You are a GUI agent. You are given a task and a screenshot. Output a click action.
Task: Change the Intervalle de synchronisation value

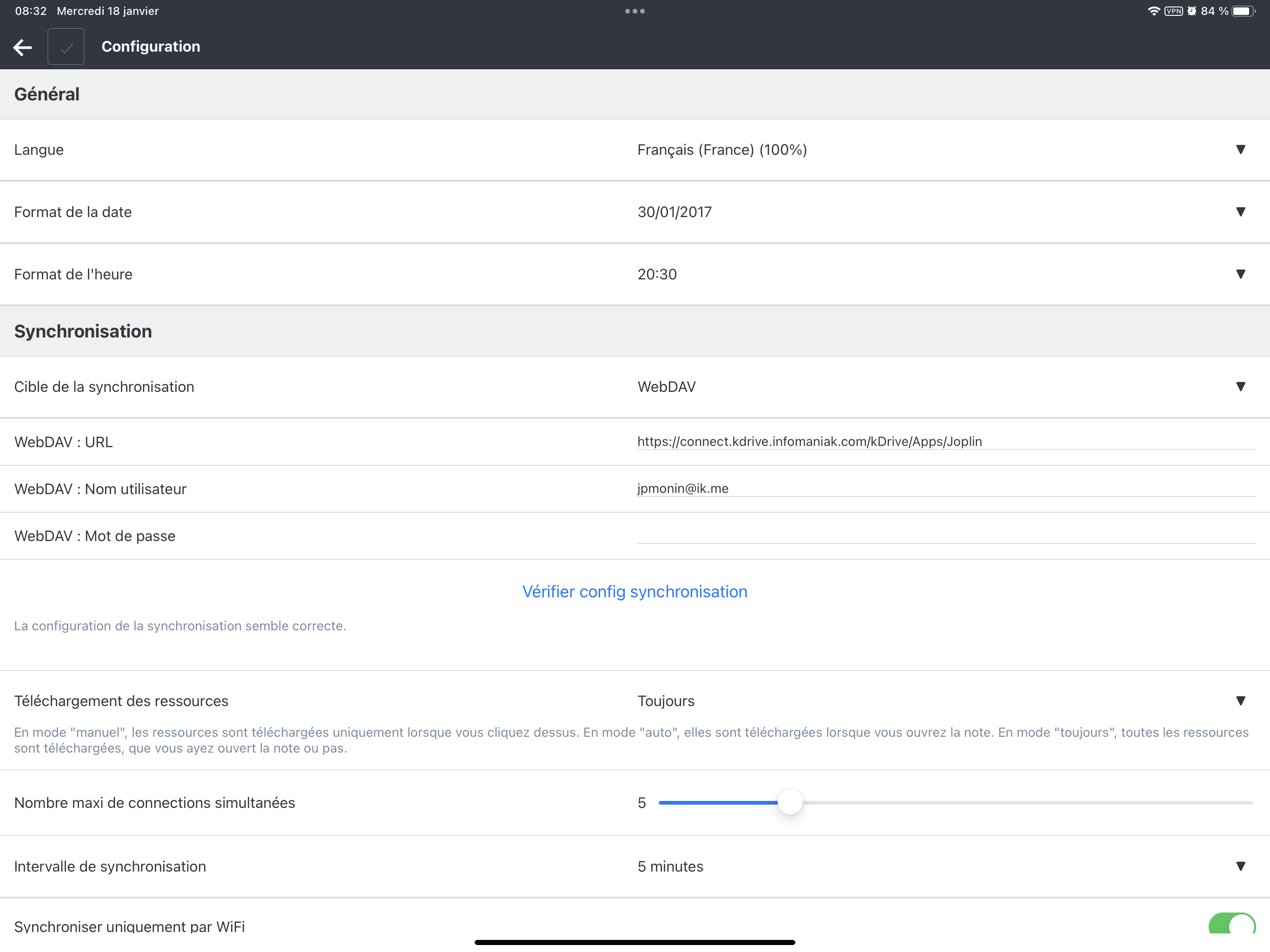pos(1240,866)
